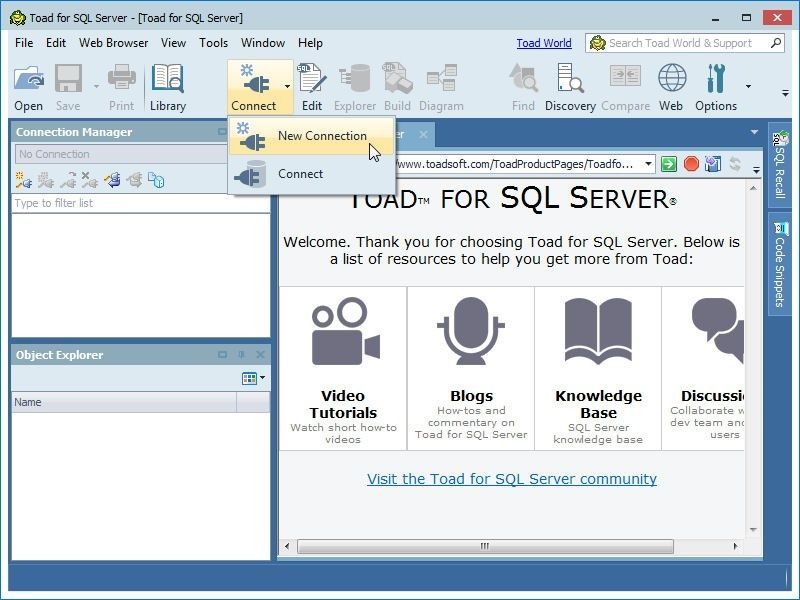Click the Video Tutorials heading
This screenshot has height=600, width=800.
(343, 404)
